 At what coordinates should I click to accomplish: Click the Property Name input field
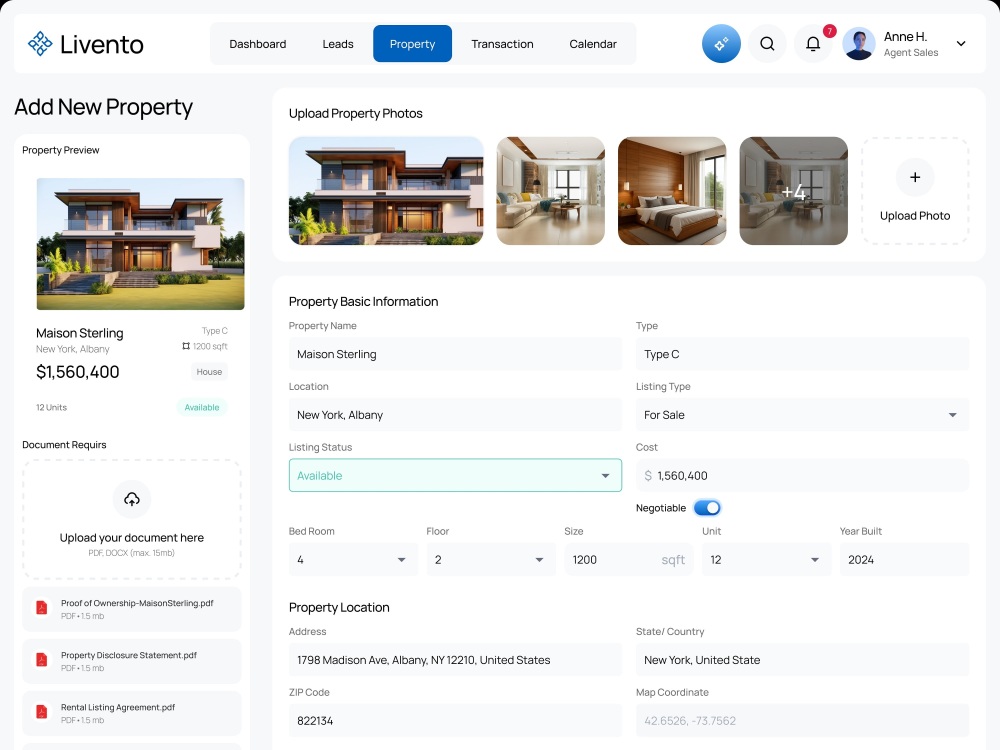click(x=455, y=354)
